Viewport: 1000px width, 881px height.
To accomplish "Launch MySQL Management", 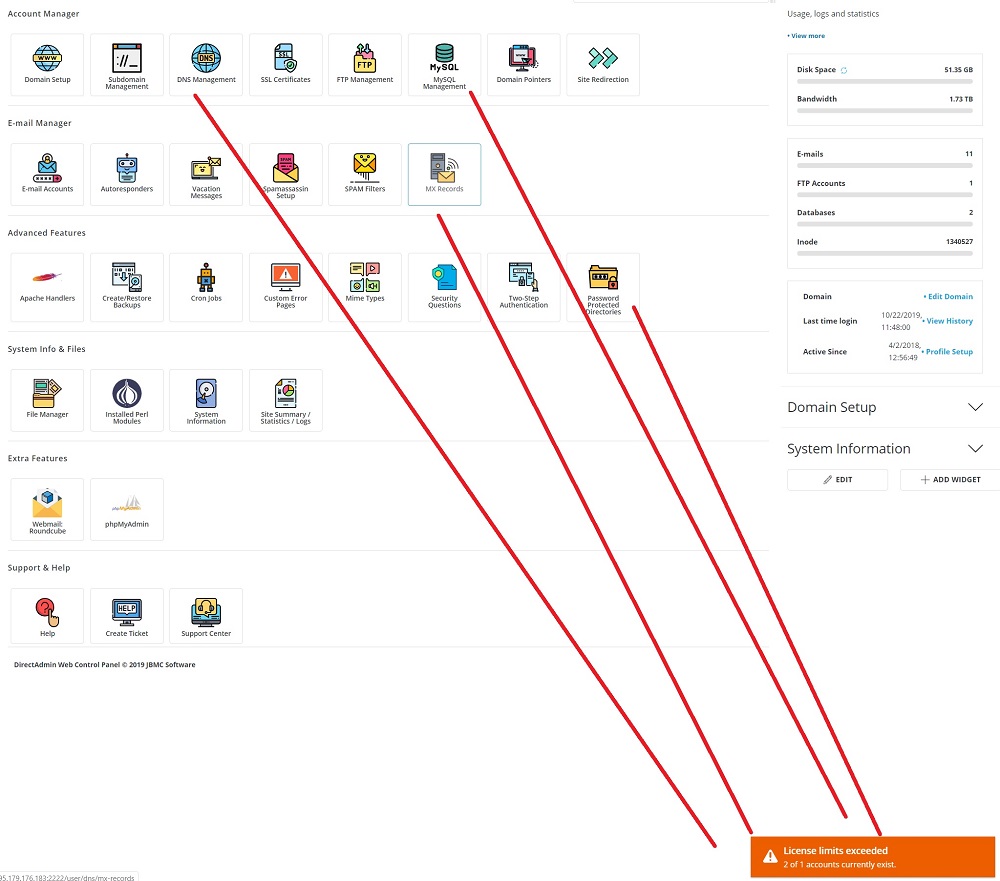I will pos(444,64).
